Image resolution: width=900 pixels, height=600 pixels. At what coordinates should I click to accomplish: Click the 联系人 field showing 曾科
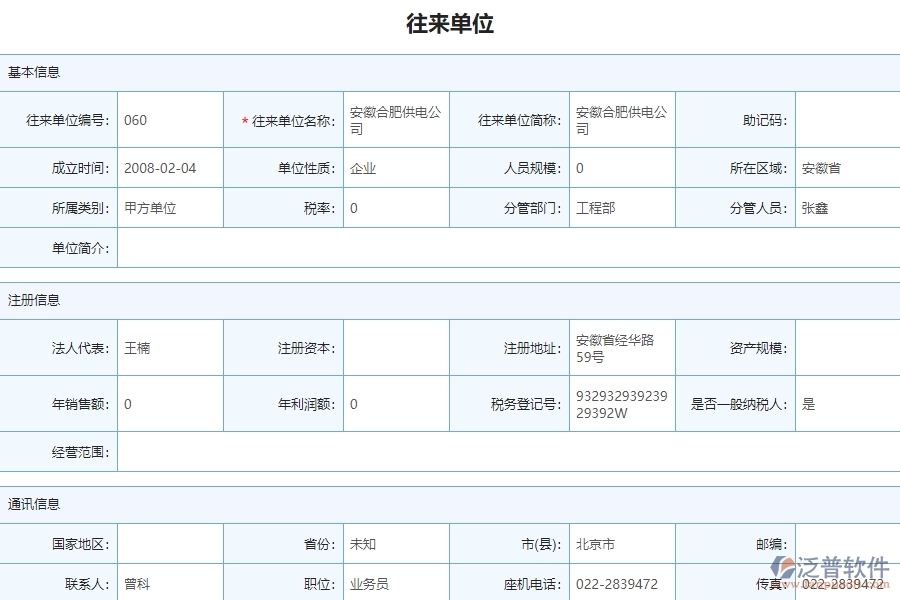pos(170,583)
